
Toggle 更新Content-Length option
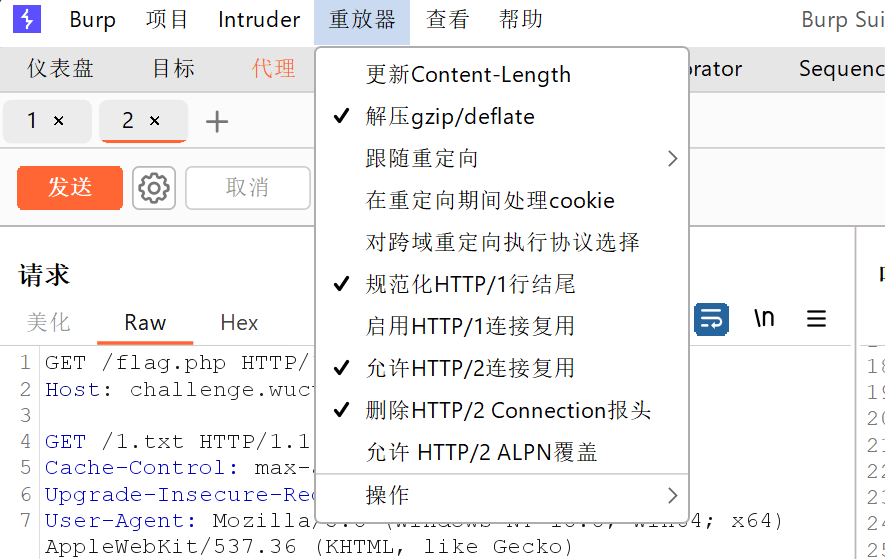(502, 75)
